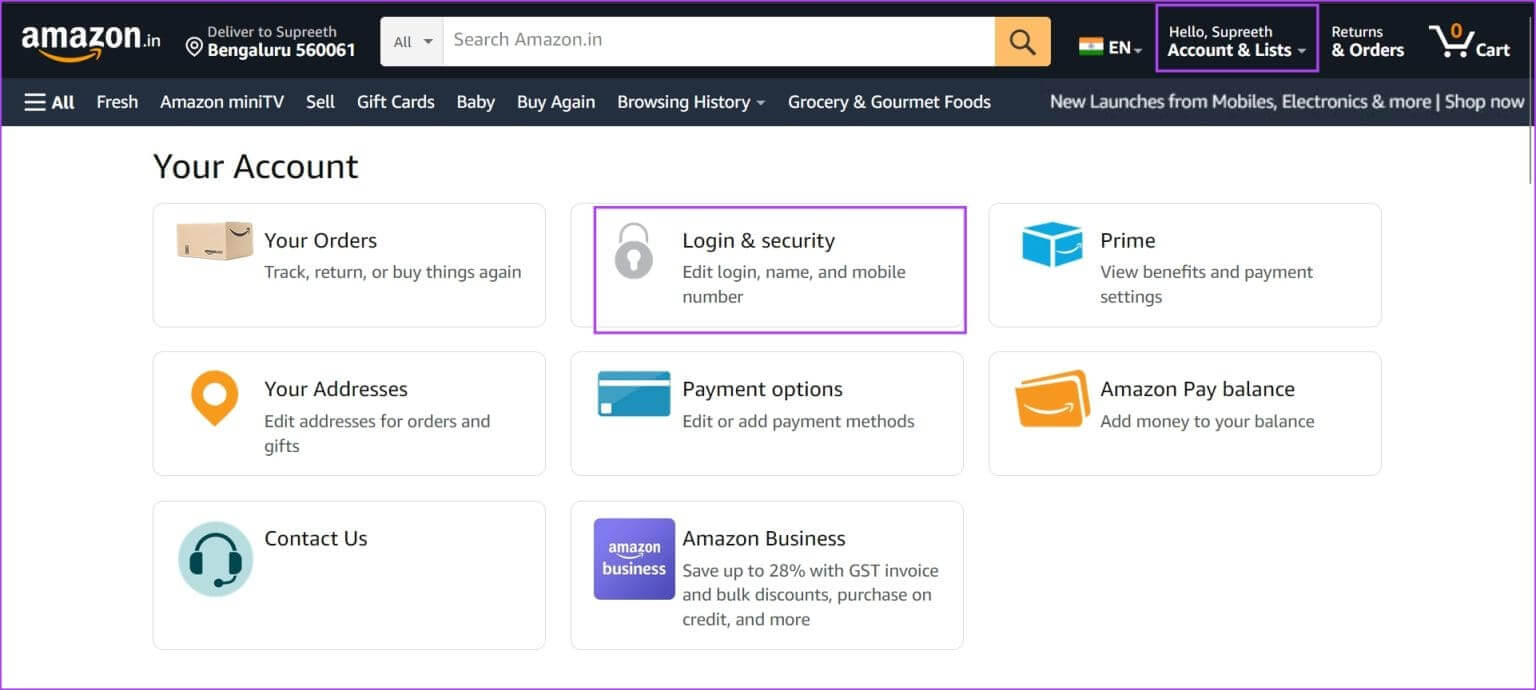
Task: Click the Your Account heading
Action: [x=256, y=166]
